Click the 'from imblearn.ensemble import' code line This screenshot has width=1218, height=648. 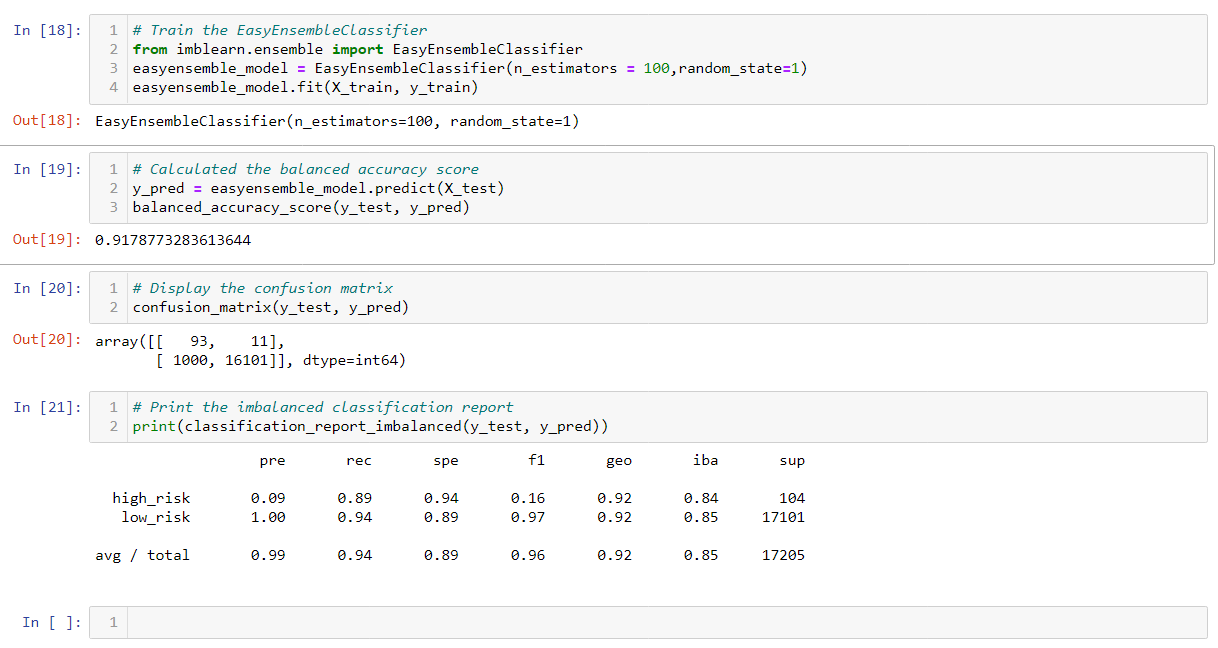[x=357, y=49]
